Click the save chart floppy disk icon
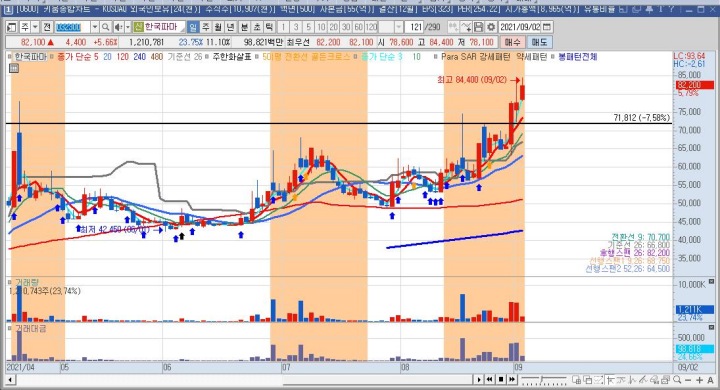Image resolution: width=720 pixels, height=390 pixels. tap(478, 27)
